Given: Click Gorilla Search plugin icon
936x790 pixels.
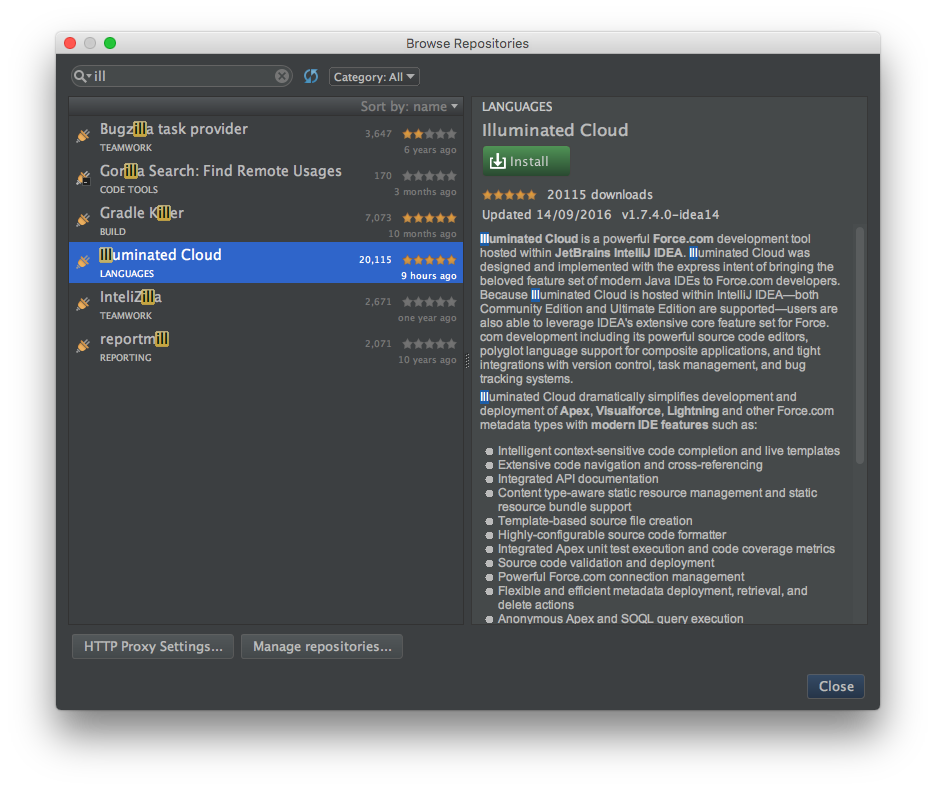Looking at the screenshot, I should pyautogui.click(x=83, y=177).
